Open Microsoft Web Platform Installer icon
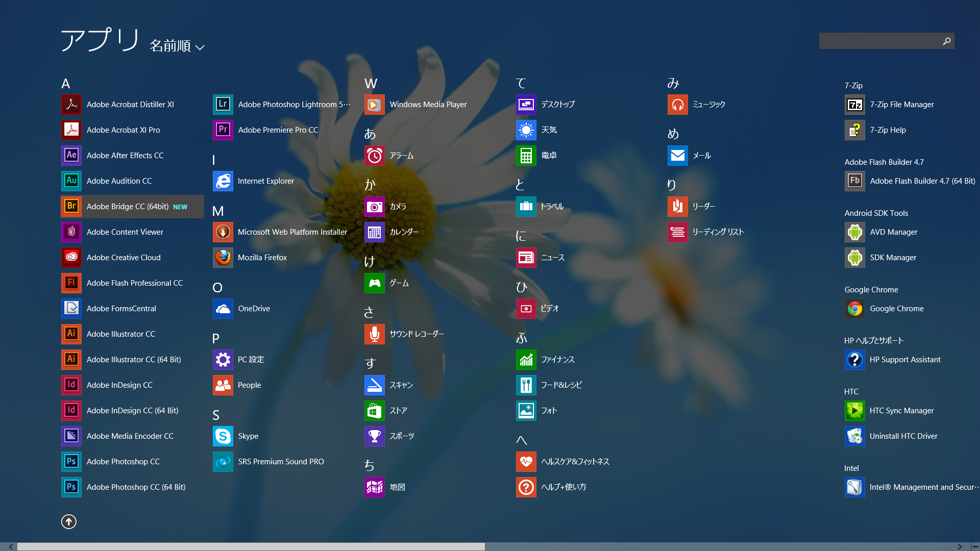The height and width of the screenshot is (551, 980). 223,232
